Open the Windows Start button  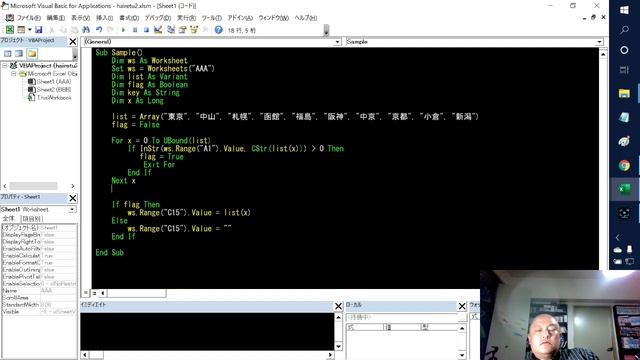tap(624, 10)
